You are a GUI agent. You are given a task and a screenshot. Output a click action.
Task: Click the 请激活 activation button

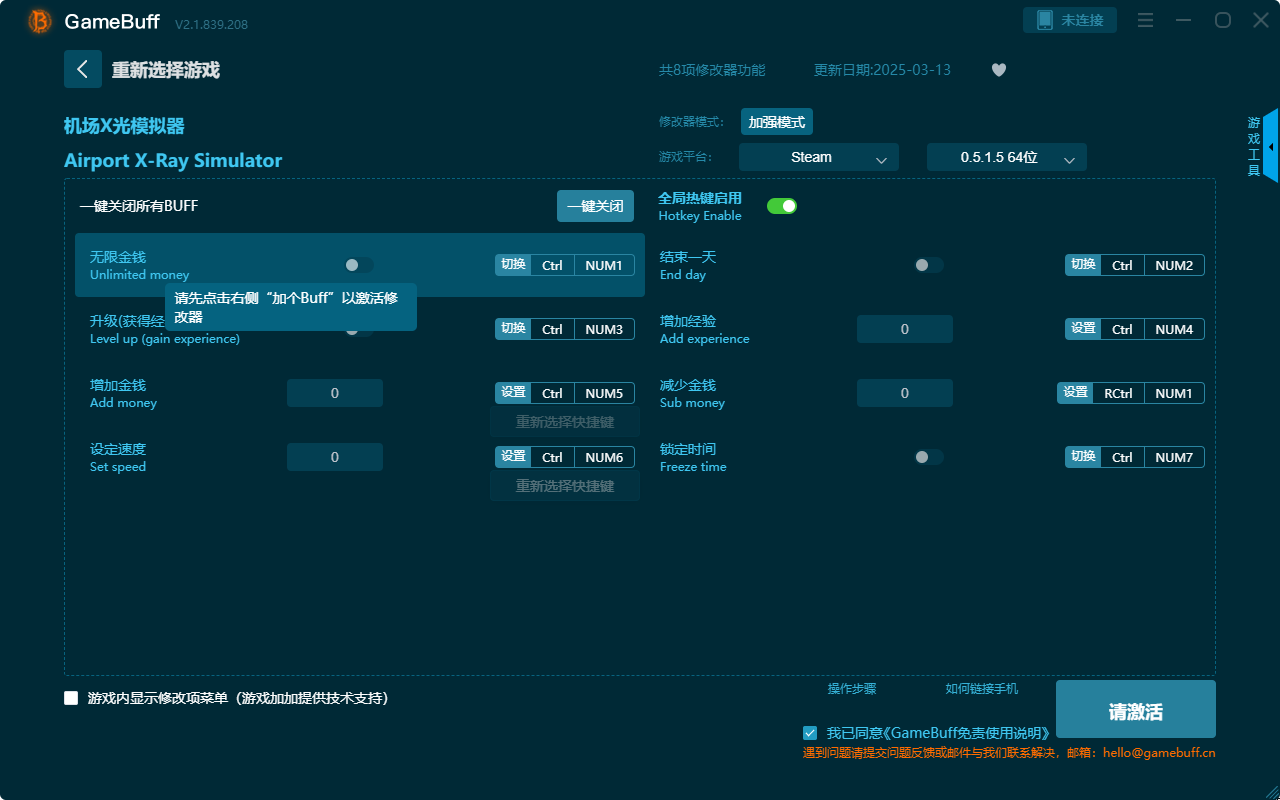pos(1135,709)
